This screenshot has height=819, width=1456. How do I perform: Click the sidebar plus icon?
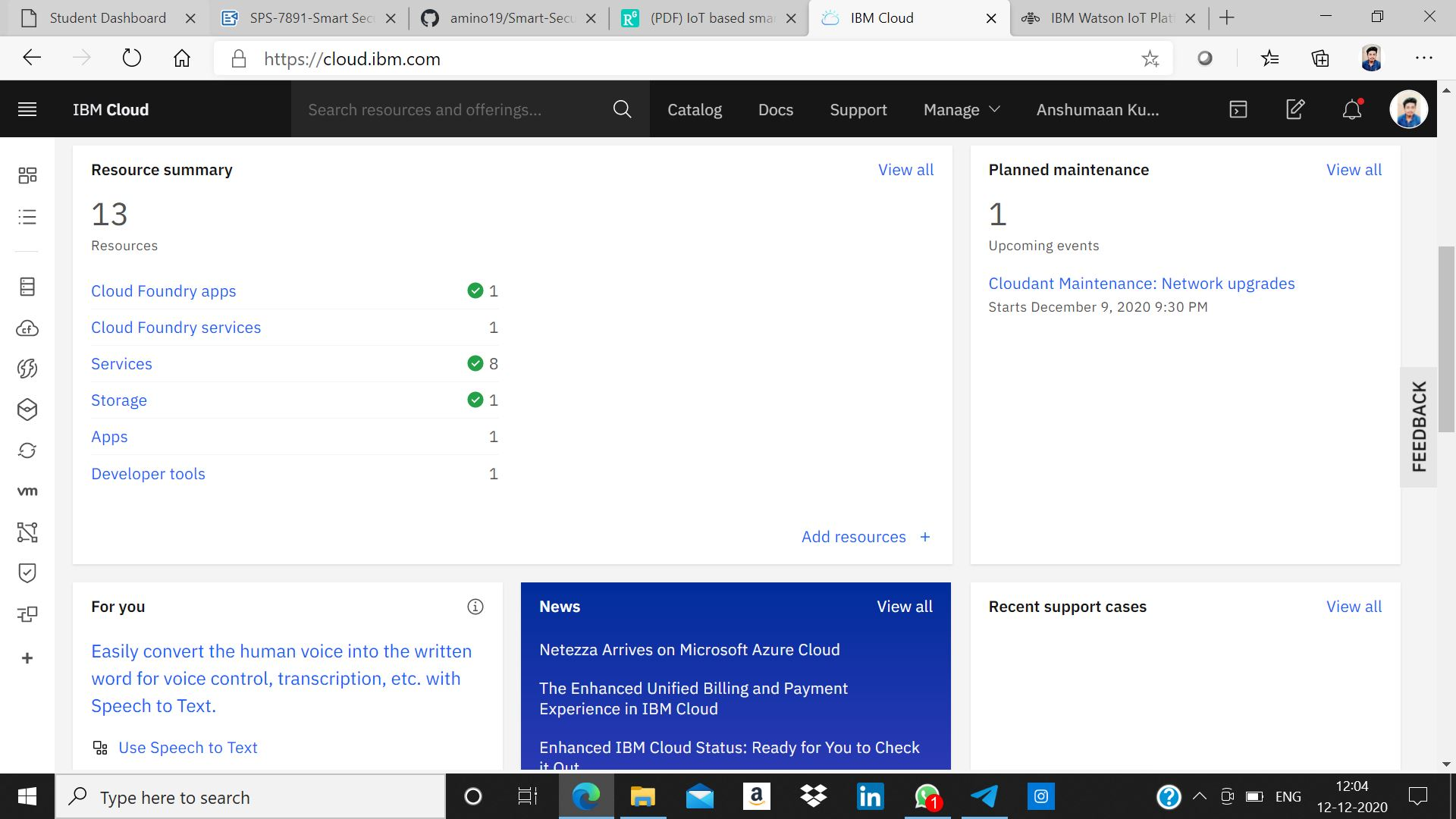27,658
